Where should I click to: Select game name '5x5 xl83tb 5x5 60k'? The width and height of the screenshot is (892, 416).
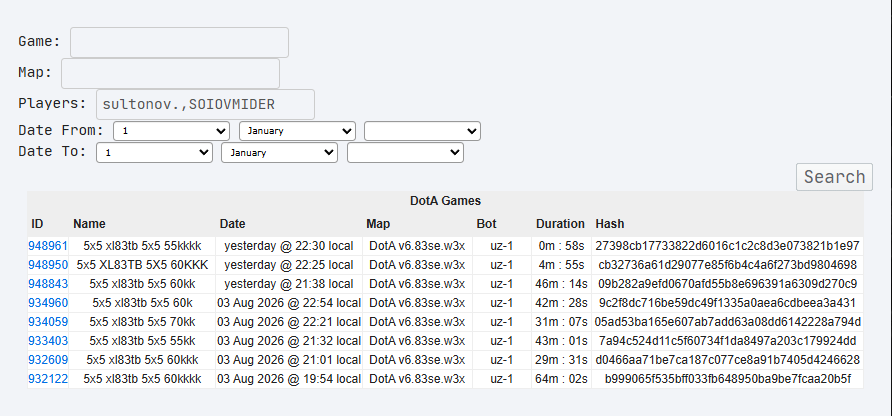tap(142, 303)
